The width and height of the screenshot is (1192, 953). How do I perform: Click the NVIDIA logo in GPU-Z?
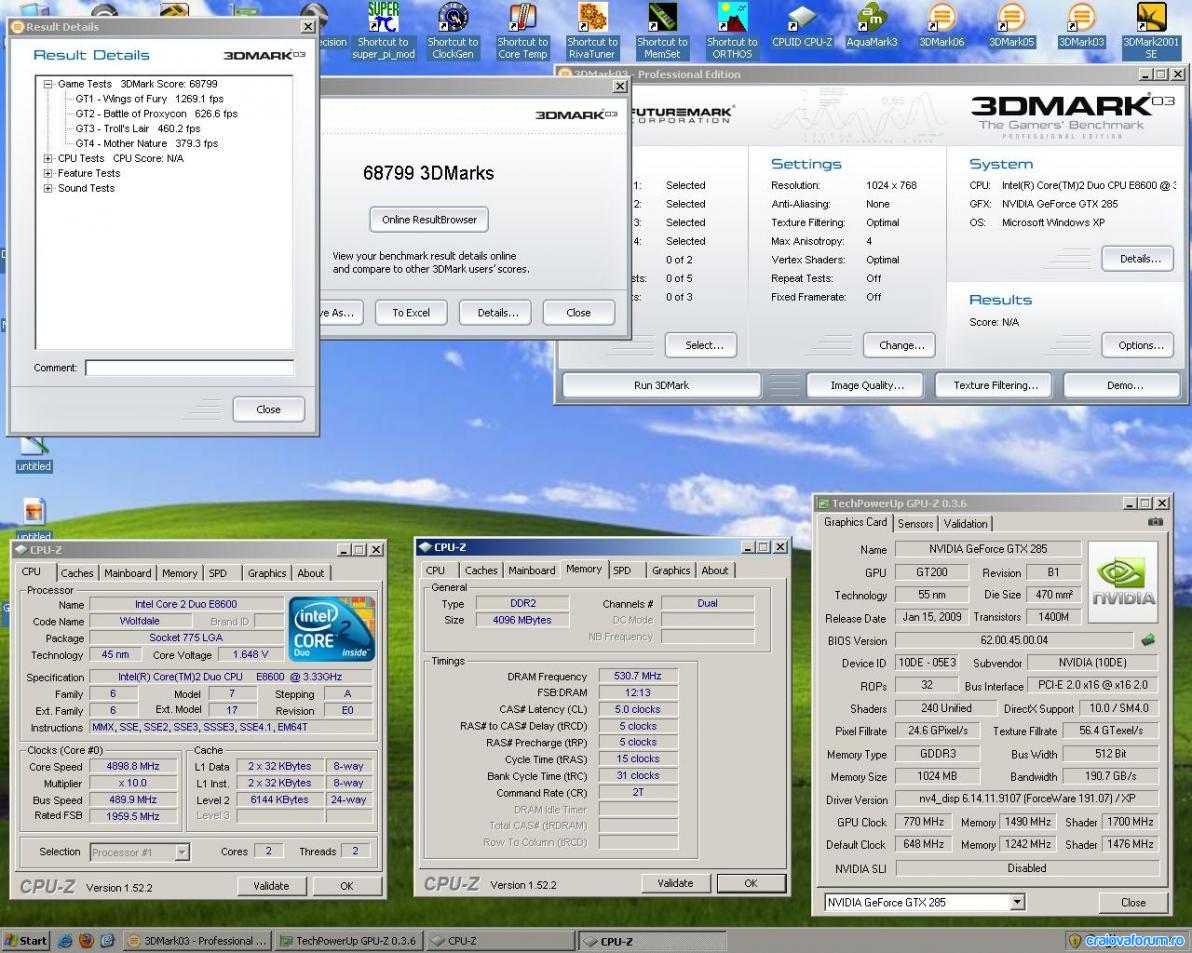(x=1123, y=581)
